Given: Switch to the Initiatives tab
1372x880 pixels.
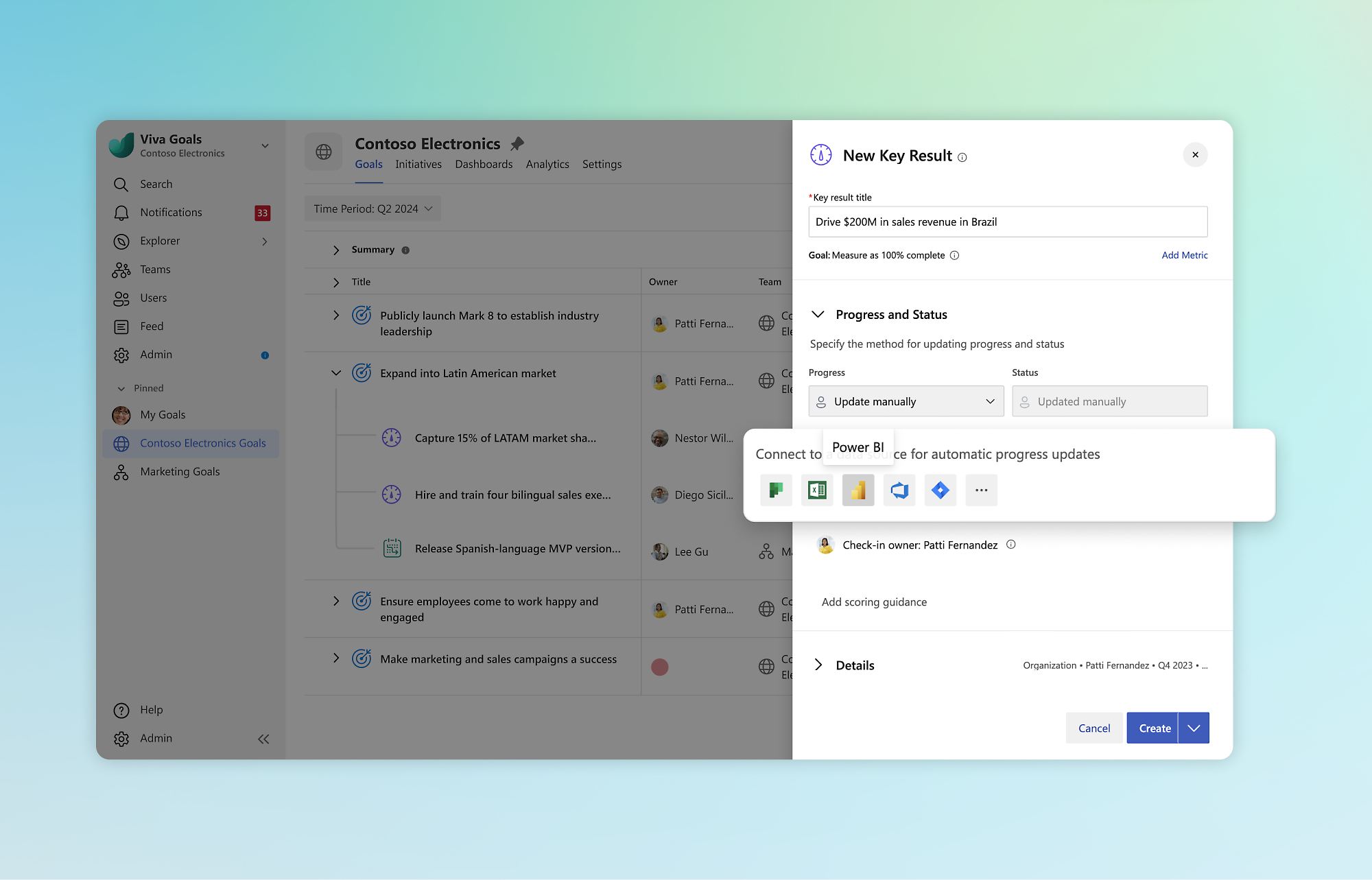Looking at the screenshot, I should point(418,165).
